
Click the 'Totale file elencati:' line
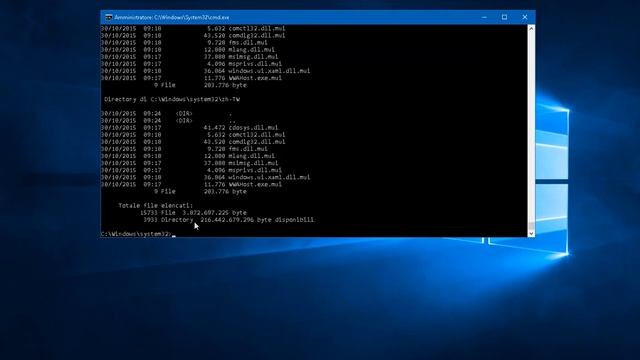click(156, 206)
